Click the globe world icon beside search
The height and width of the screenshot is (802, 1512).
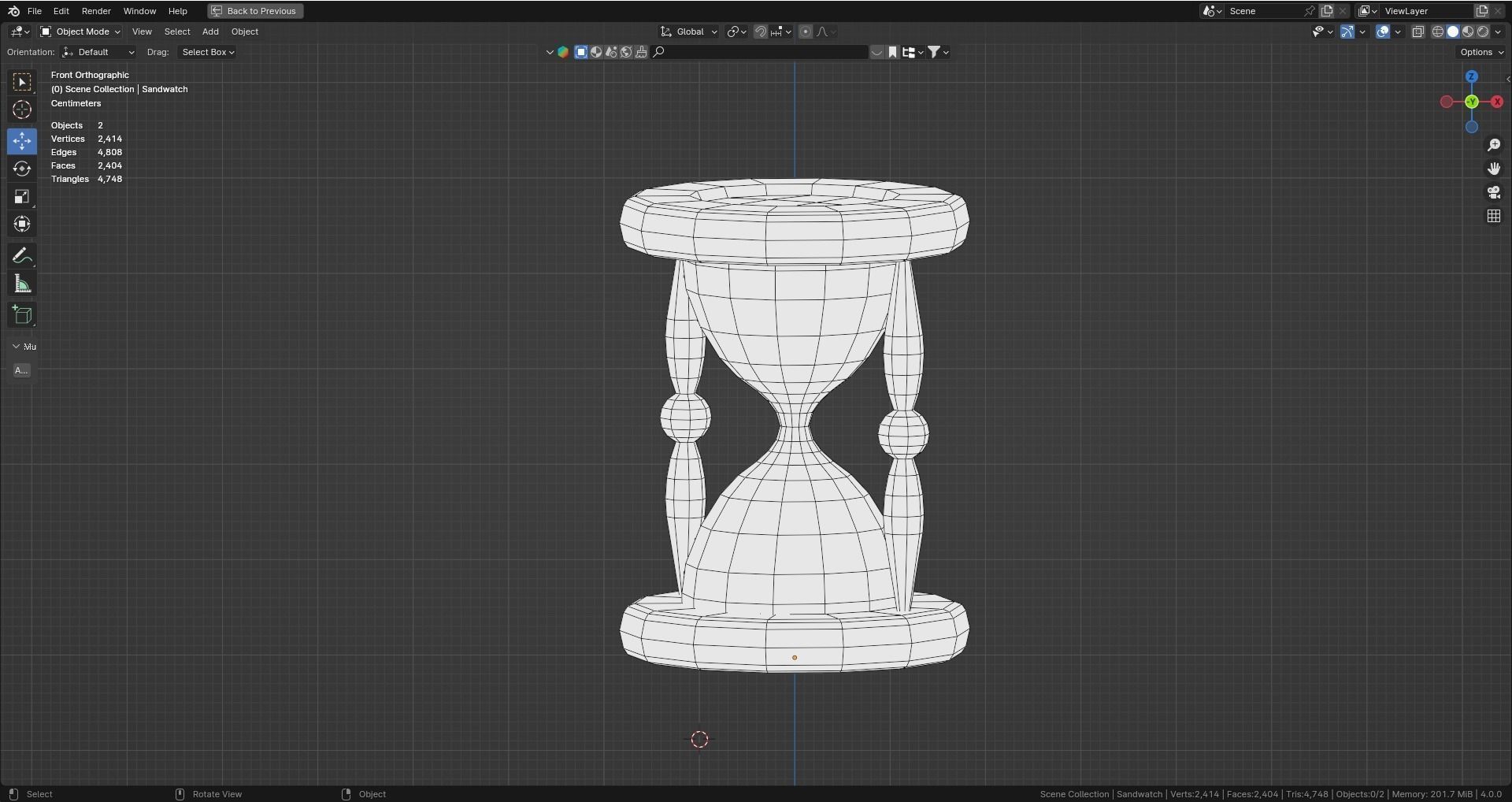pyautogui.click(x=626, y=52)
